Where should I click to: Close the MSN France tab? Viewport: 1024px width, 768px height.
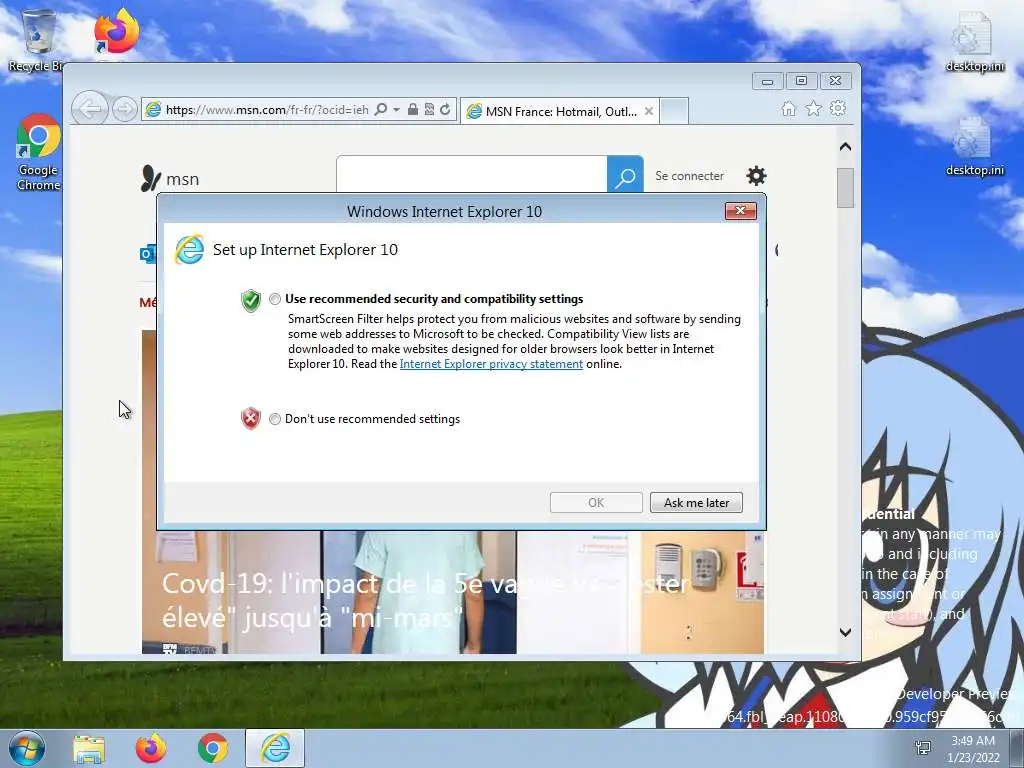coord(648,112)
